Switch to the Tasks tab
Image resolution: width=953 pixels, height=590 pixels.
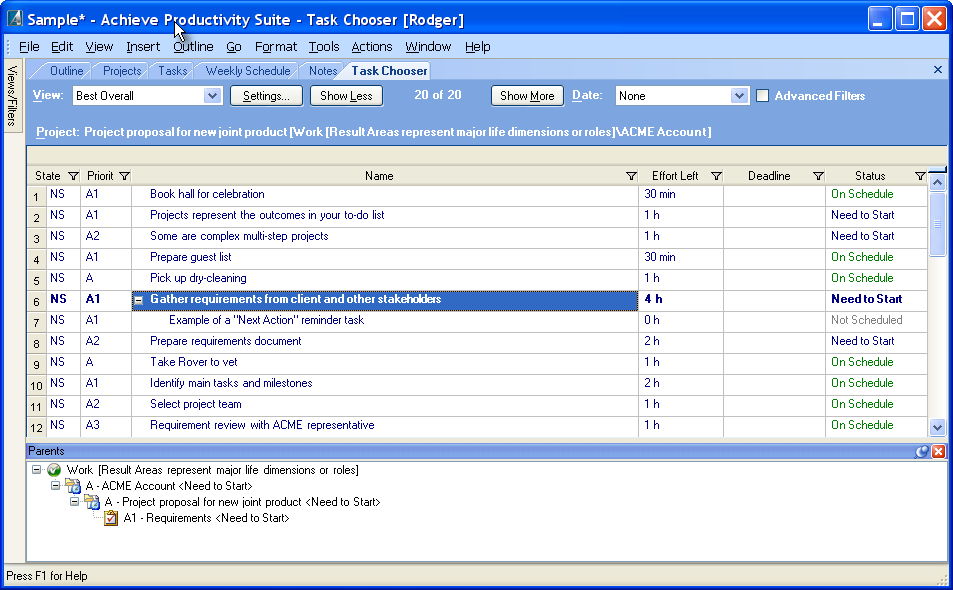point(173,71)
